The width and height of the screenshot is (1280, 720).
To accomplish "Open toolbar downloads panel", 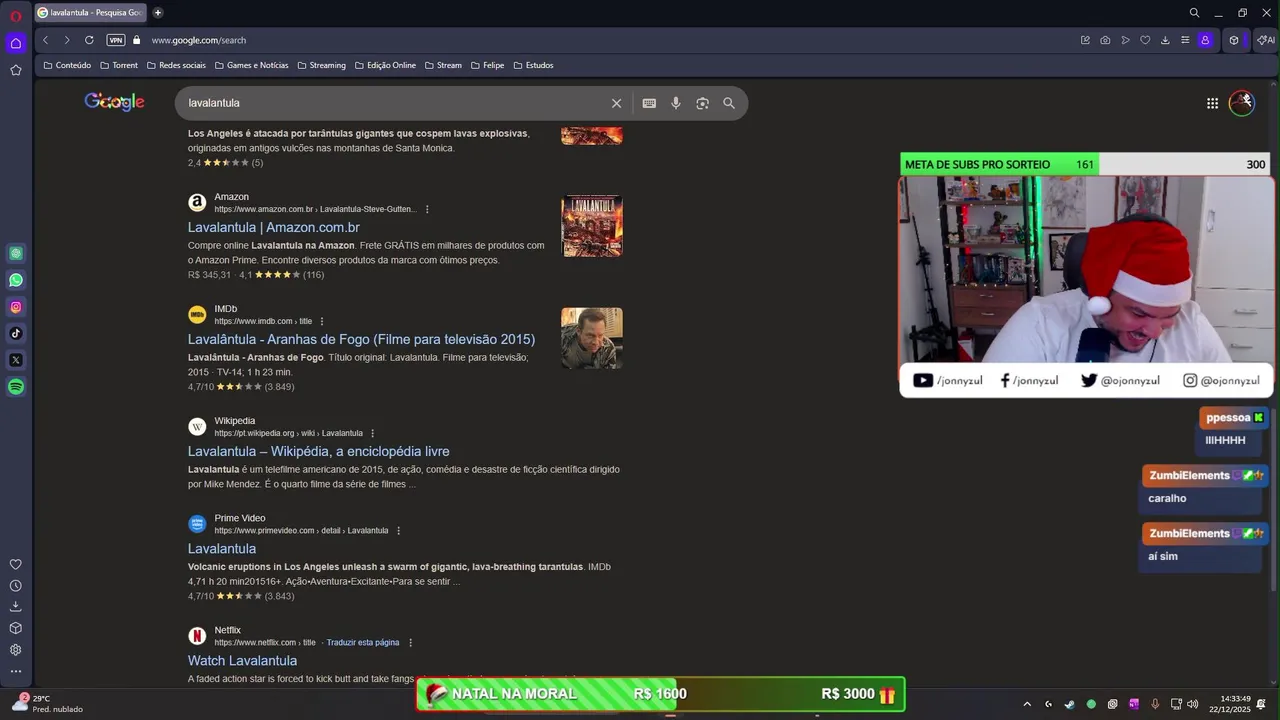I will [1165, 40].
